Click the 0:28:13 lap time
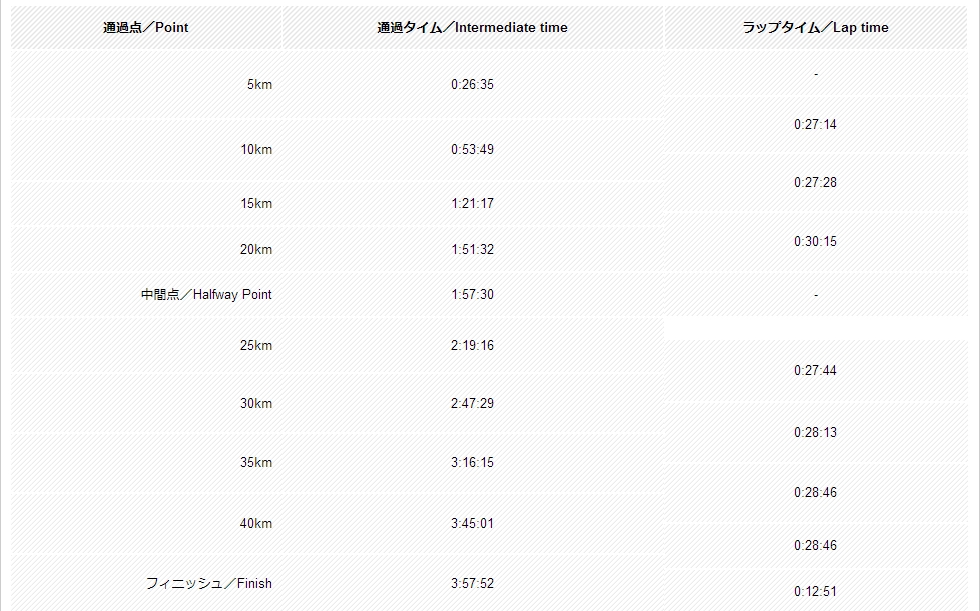 pos(815,433)
